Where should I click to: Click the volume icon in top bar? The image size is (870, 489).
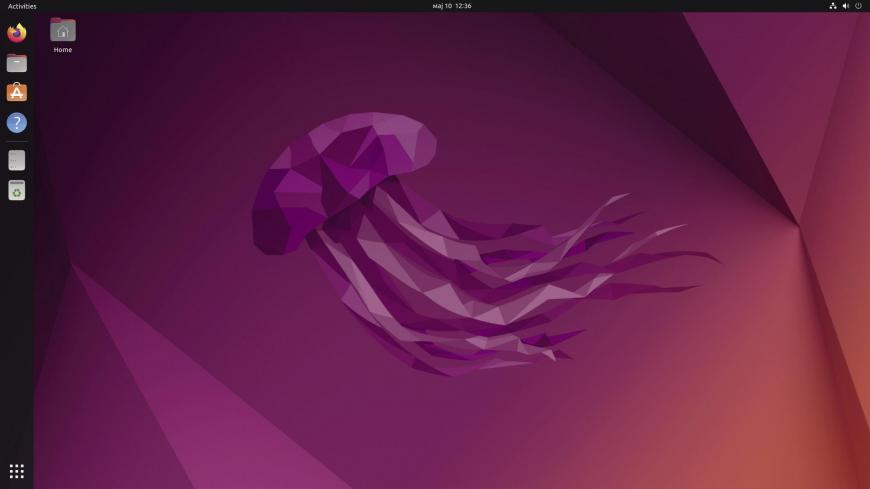(846, 6)
